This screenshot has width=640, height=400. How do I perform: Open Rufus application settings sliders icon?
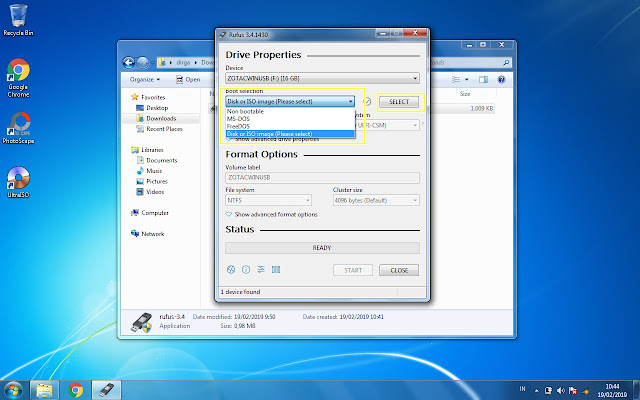pos(261,269)
